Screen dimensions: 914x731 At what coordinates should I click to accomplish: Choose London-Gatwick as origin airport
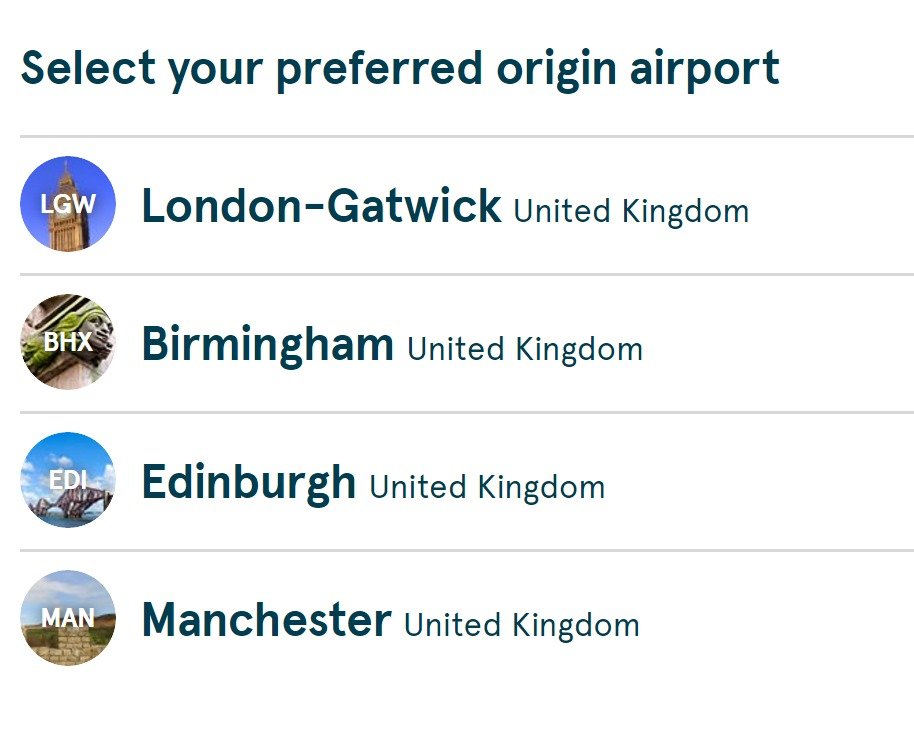467,205
